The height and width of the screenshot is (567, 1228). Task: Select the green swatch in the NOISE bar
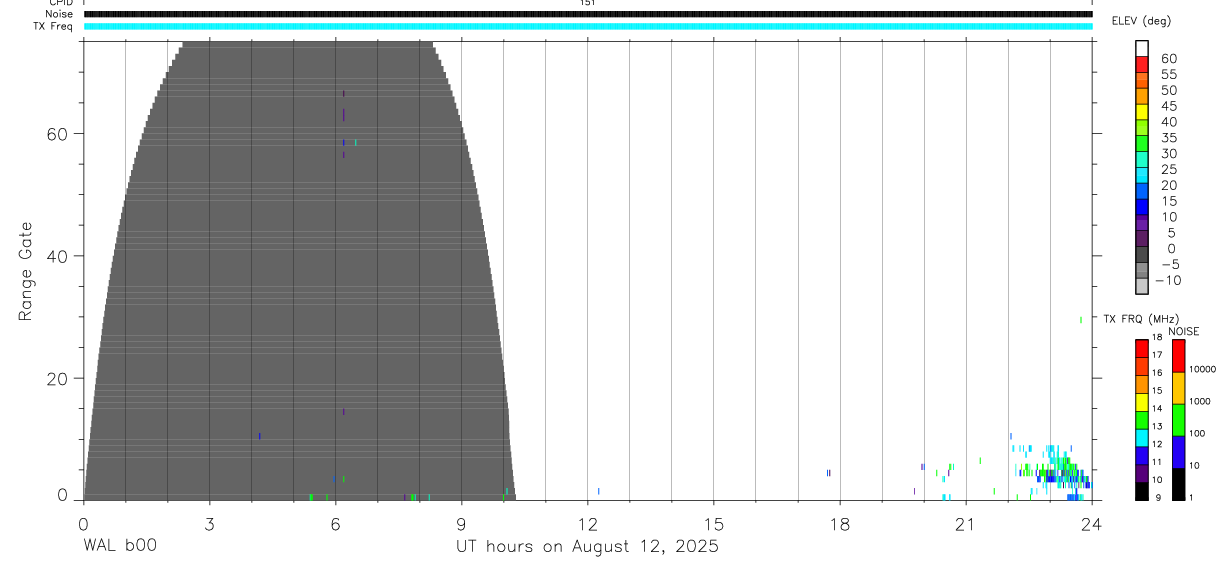click(x=1179, y=420)
